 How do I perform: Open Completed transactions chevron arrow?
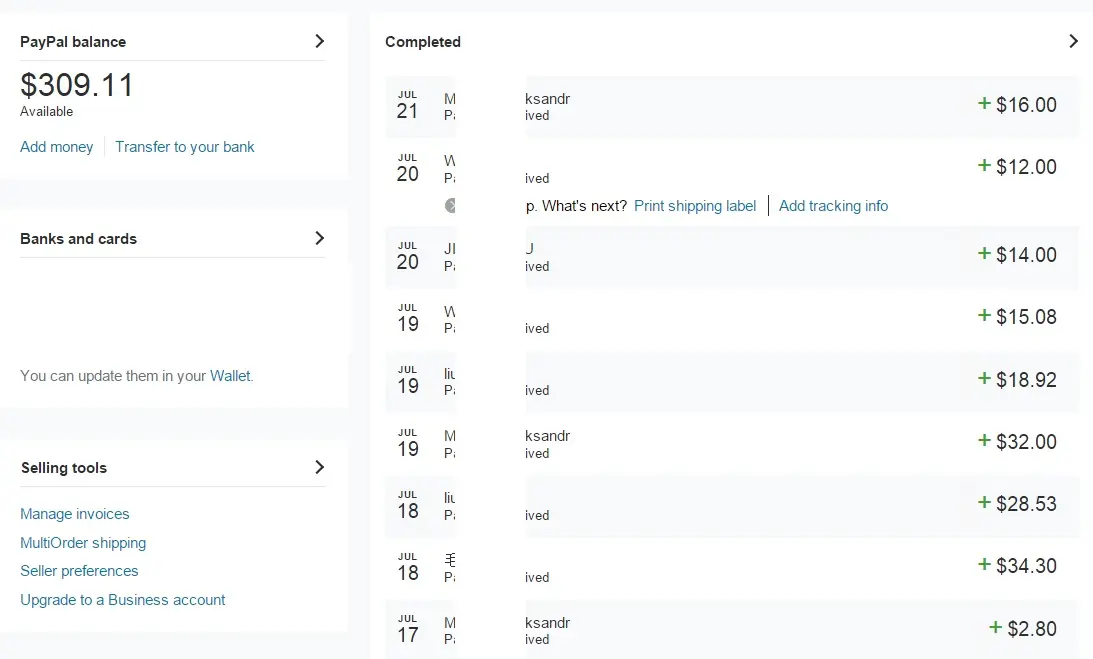click(x=1073, y=41)
